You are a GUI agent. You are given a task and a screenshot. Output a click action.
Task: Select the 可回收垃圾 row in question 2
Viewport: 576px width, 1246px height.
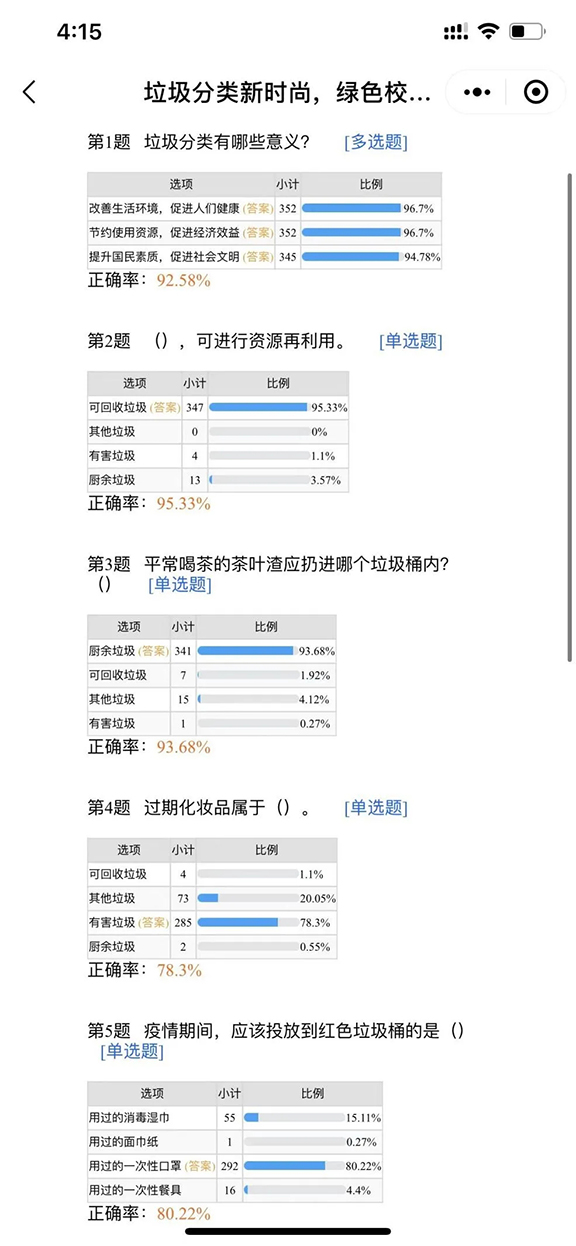pos(218,408)
